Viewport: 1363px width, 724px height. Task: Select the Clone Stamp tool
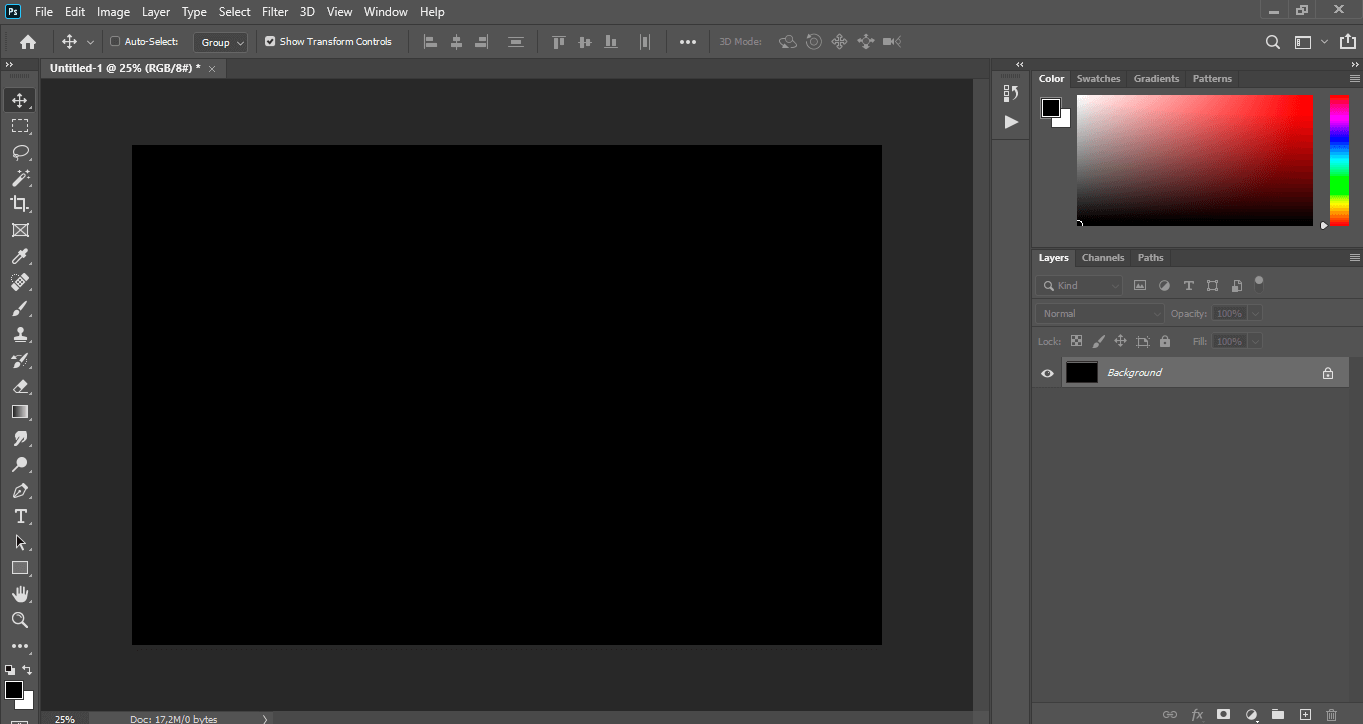(x=20, y=334)
